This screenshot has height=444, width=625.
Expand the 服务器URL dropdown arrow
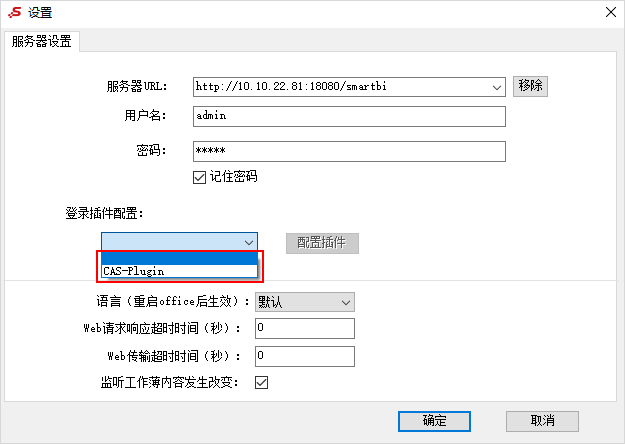point(497,87)
